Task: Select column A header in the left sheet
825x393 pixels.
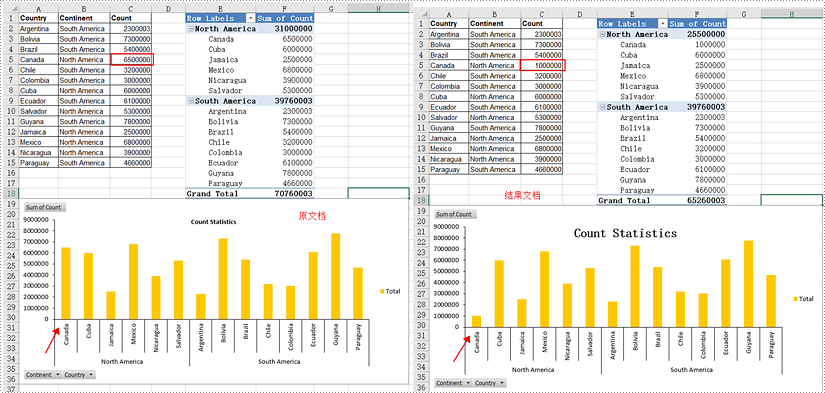Action: point(38,8)
